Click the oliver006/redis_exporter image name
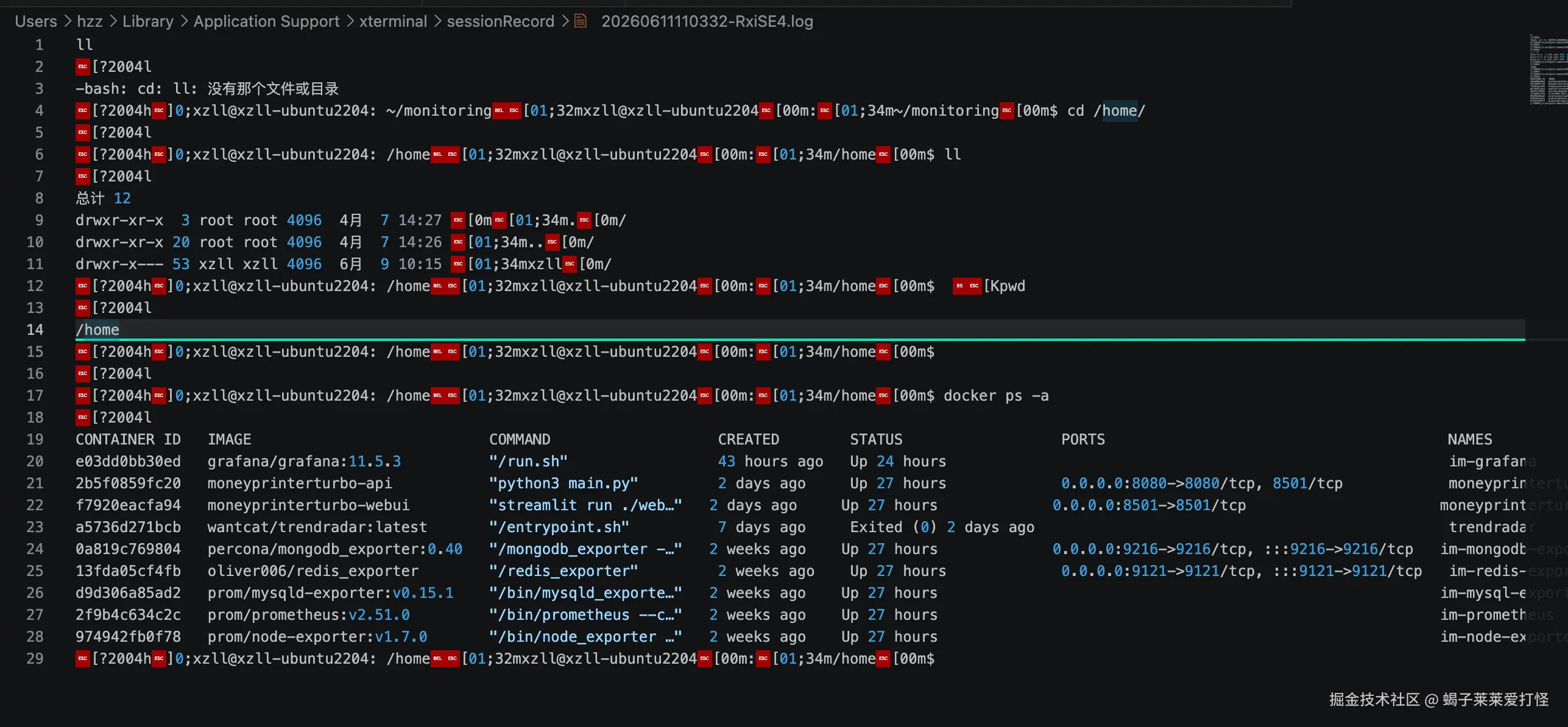The height and width of the screenshot is (727, 1568). 313,571
